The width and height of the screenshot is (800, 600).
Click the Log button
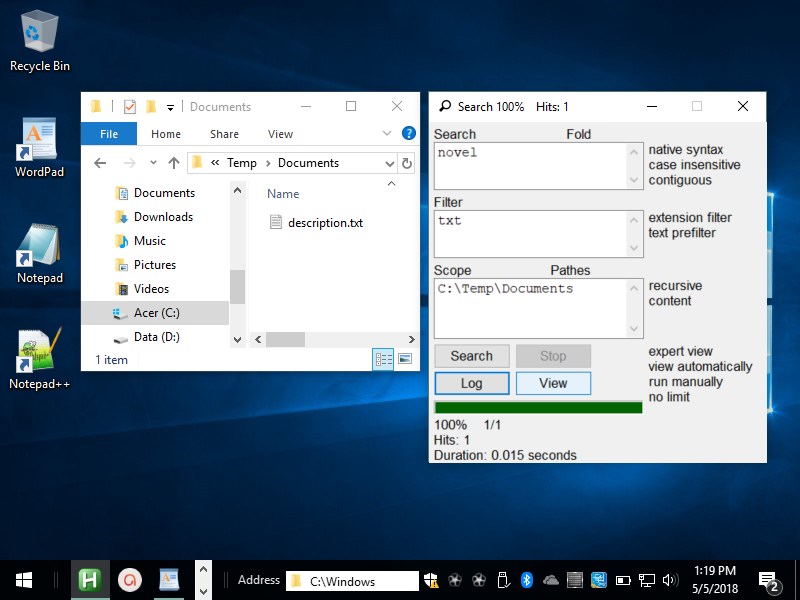pos(471,383)
